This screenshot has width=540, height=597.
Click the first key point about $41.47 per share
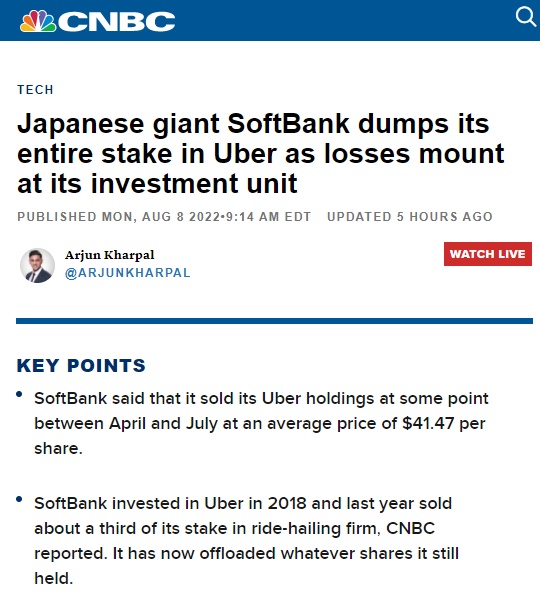coord(261,423)
